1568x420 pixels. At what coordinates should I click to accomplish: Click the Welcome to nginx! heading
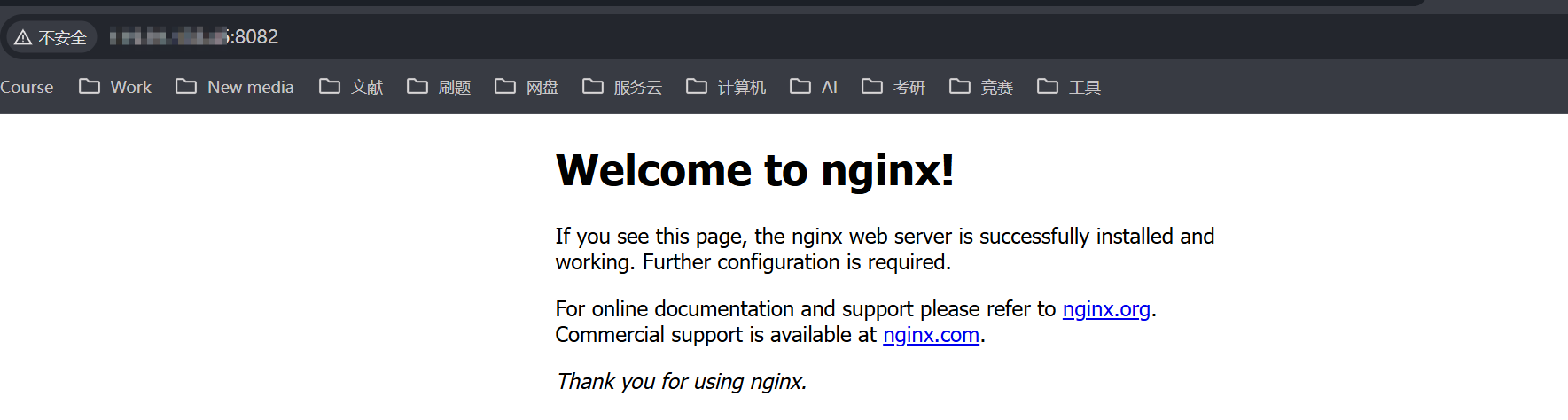[x=755, y=170]
